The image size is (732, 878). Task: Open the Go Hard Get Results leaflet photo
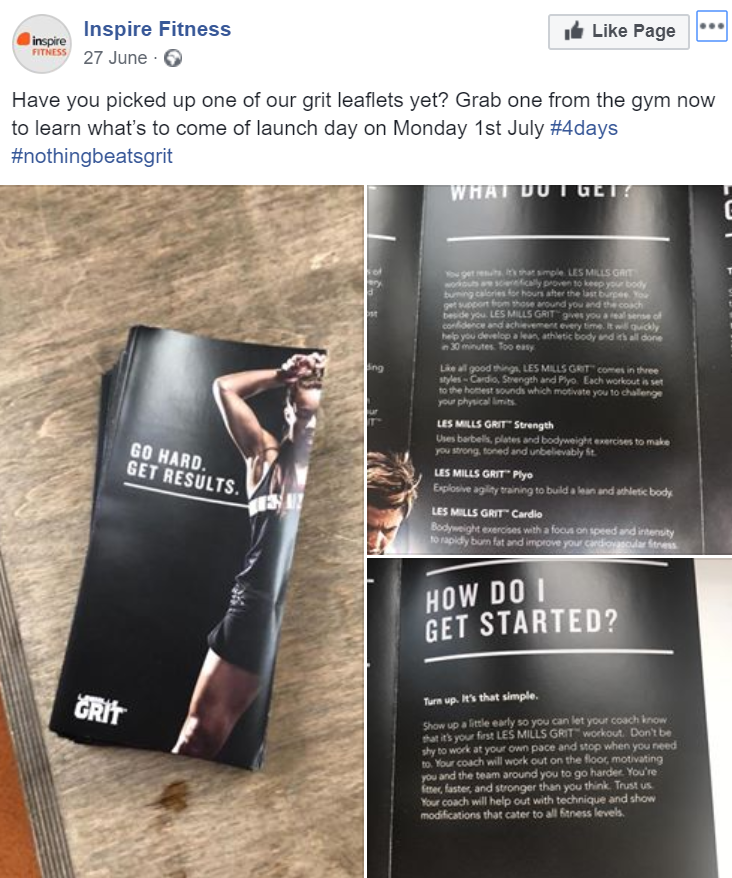182,531
